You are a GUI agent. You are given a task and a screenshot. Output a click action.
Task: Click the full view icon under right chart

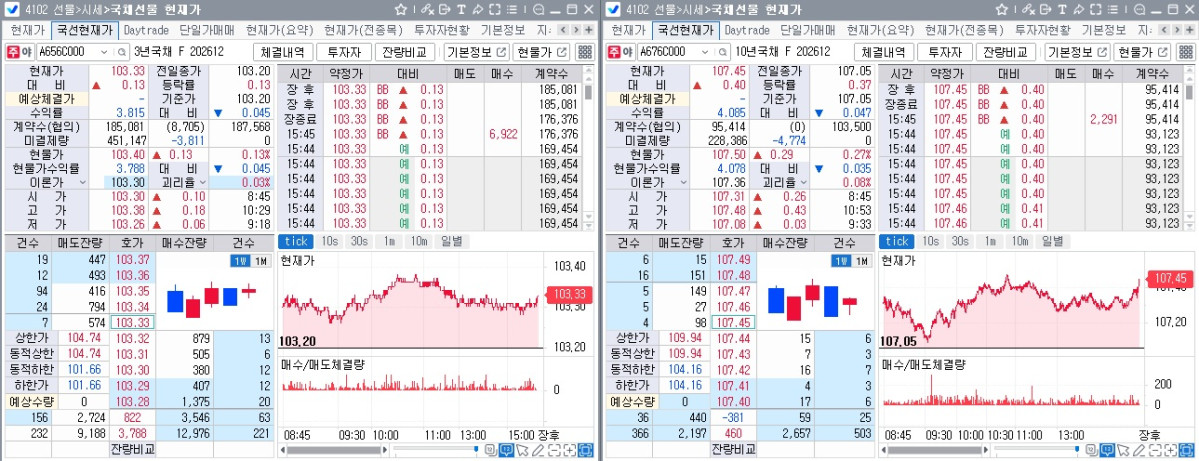click(x=1186, y=450)
